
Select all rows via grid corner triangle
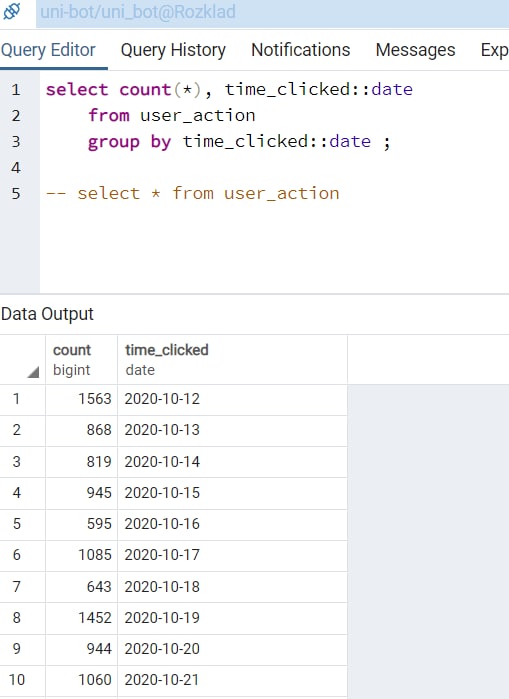pyautogui.click(x=33, y=372)
